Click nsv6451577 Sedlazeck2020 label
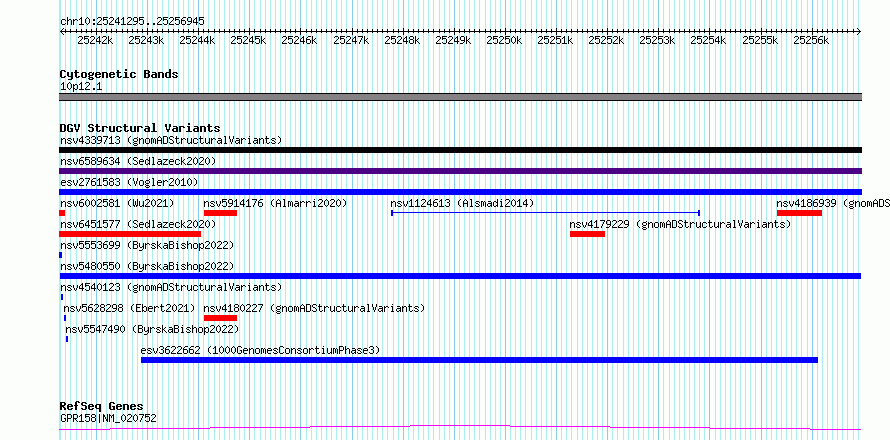This screenshot has height=440, width=890. click(x=138, y=224)
